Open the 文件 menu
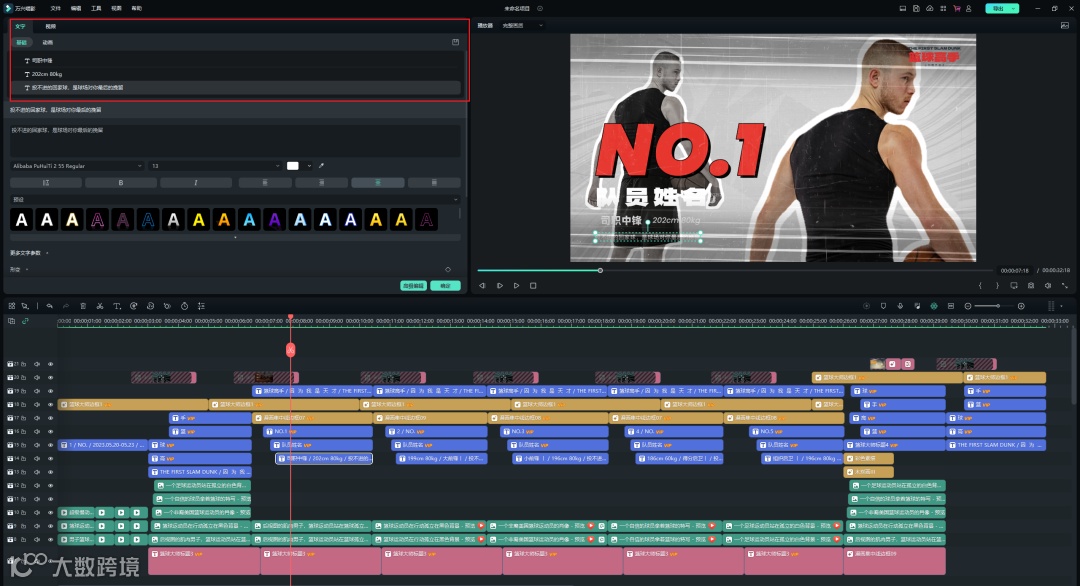This screenshot has height=586, width=1080. click(x=56, y=8)
